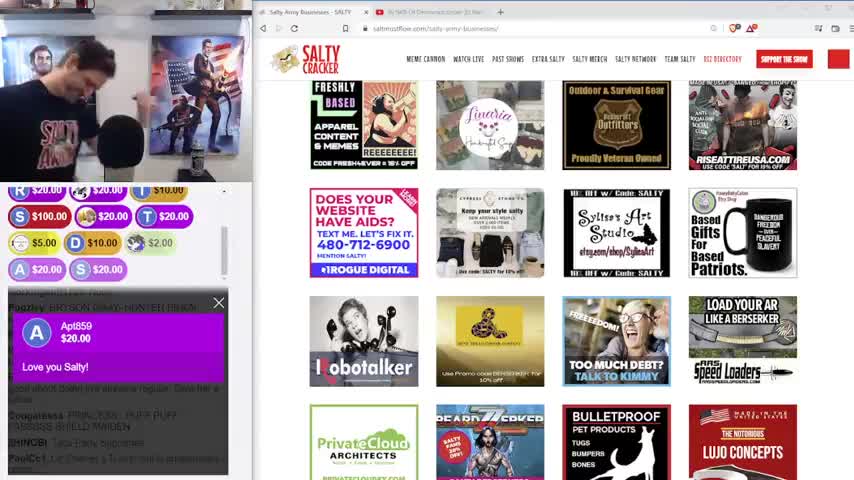Open the Robotalker ad
Image resolution: width=854 pixels, height=480 pixels.
(x=364, y=341)
